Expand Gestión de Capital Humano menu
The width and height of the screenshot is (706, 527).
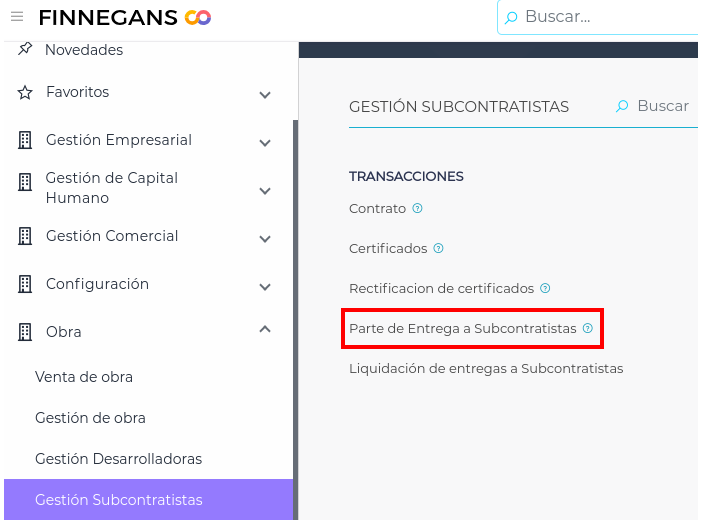pyautogui.click(x=265, y=190)
